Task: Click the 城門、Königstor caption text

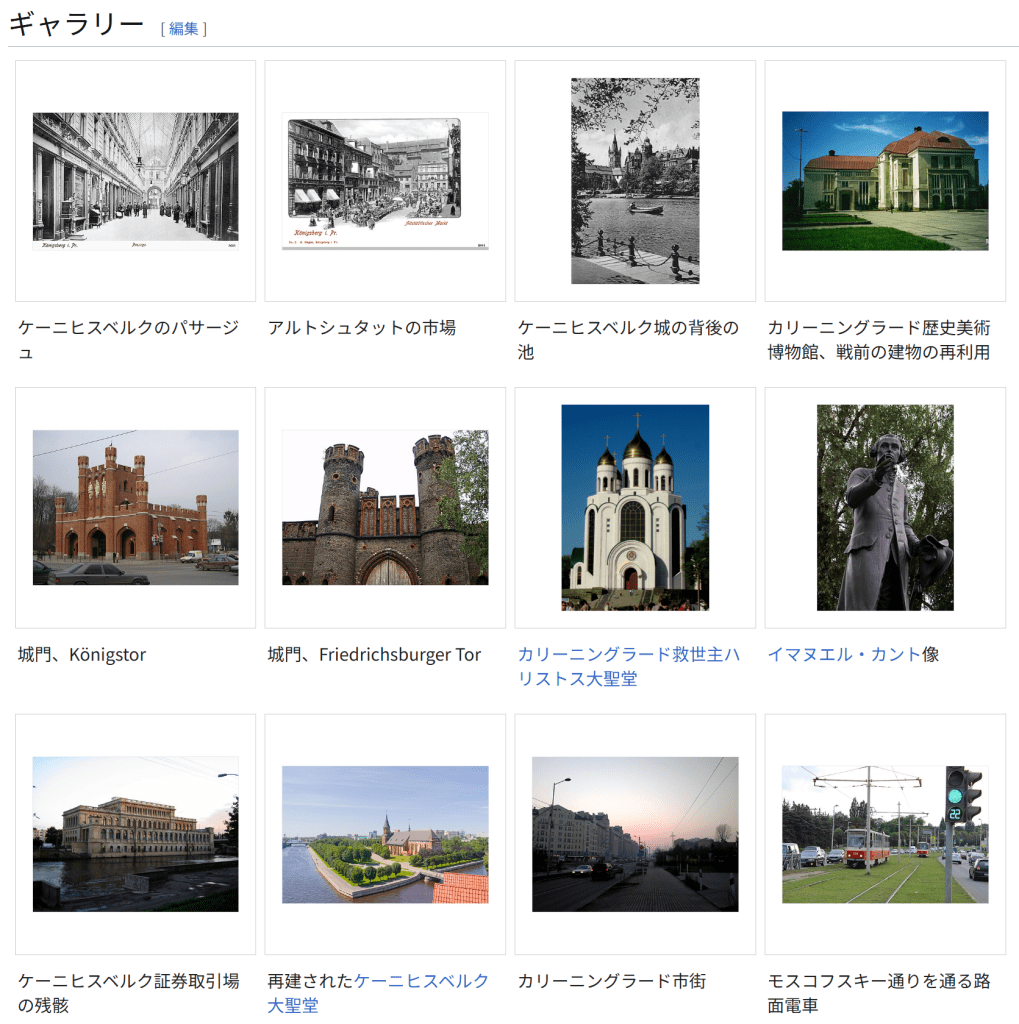Action: click(82, 655)
